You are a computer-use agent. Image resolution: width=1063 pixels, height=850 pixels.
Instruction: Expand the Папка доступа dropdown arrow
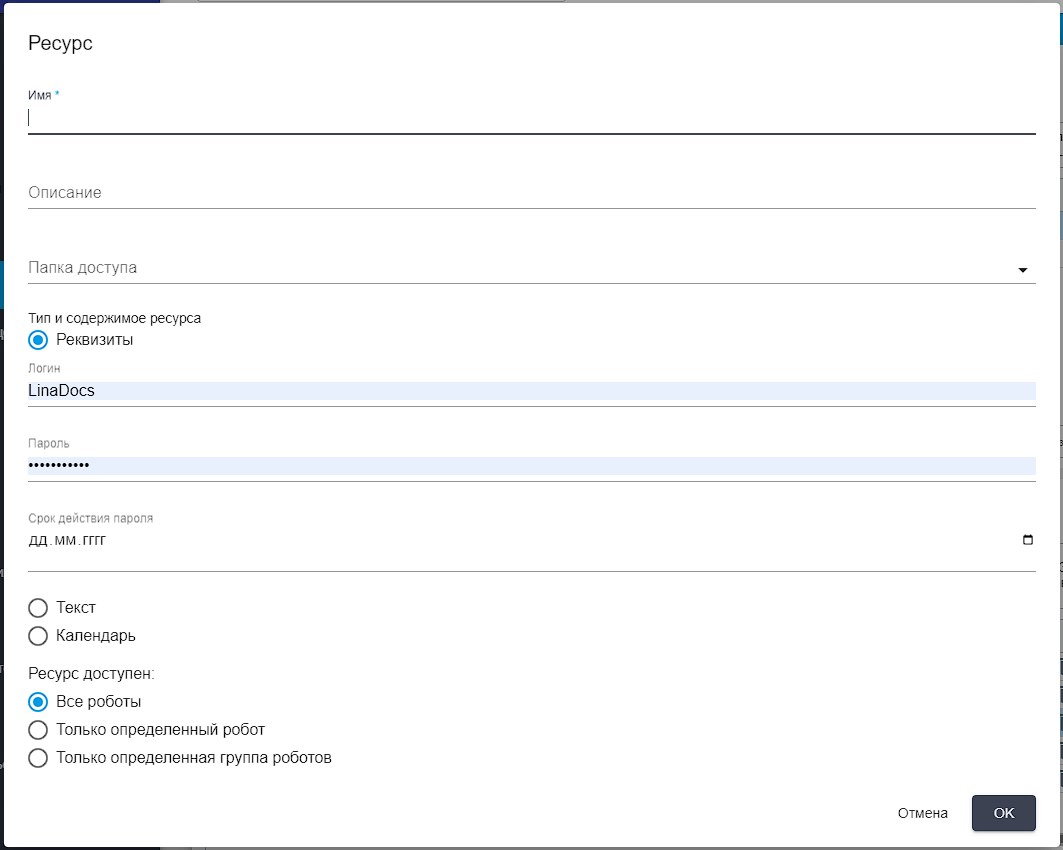tap(1022, 270)
